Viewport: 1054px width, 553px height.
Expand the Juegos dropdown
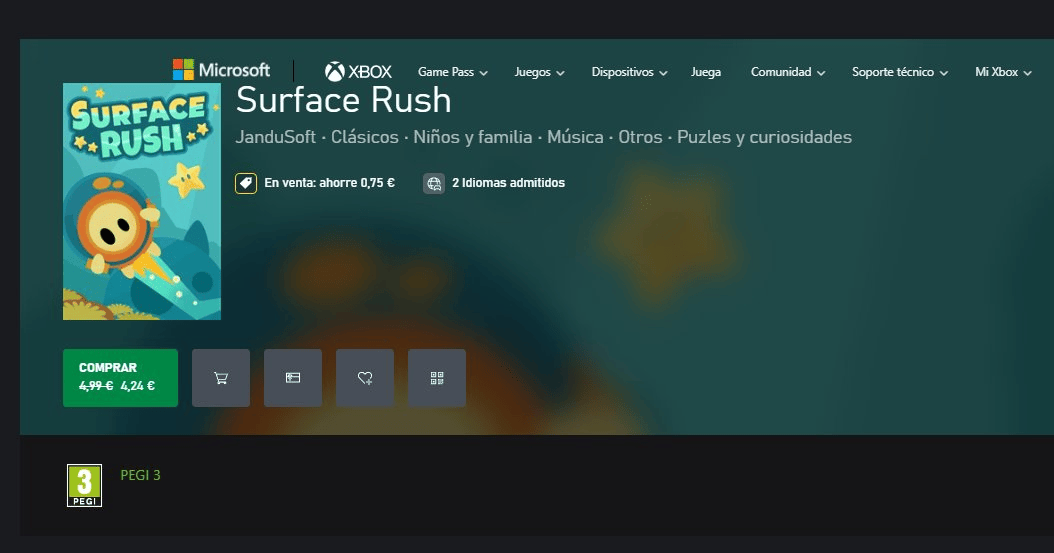(539, 72)
